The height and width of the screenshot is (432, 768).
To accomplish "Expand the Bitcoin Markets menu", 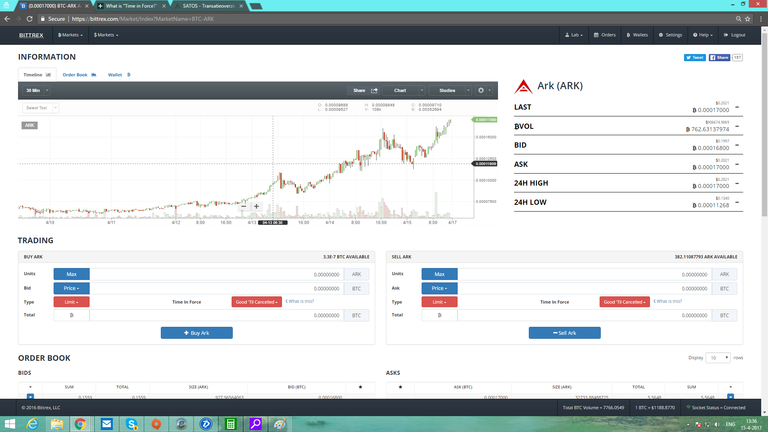I will tap(71, 35).
